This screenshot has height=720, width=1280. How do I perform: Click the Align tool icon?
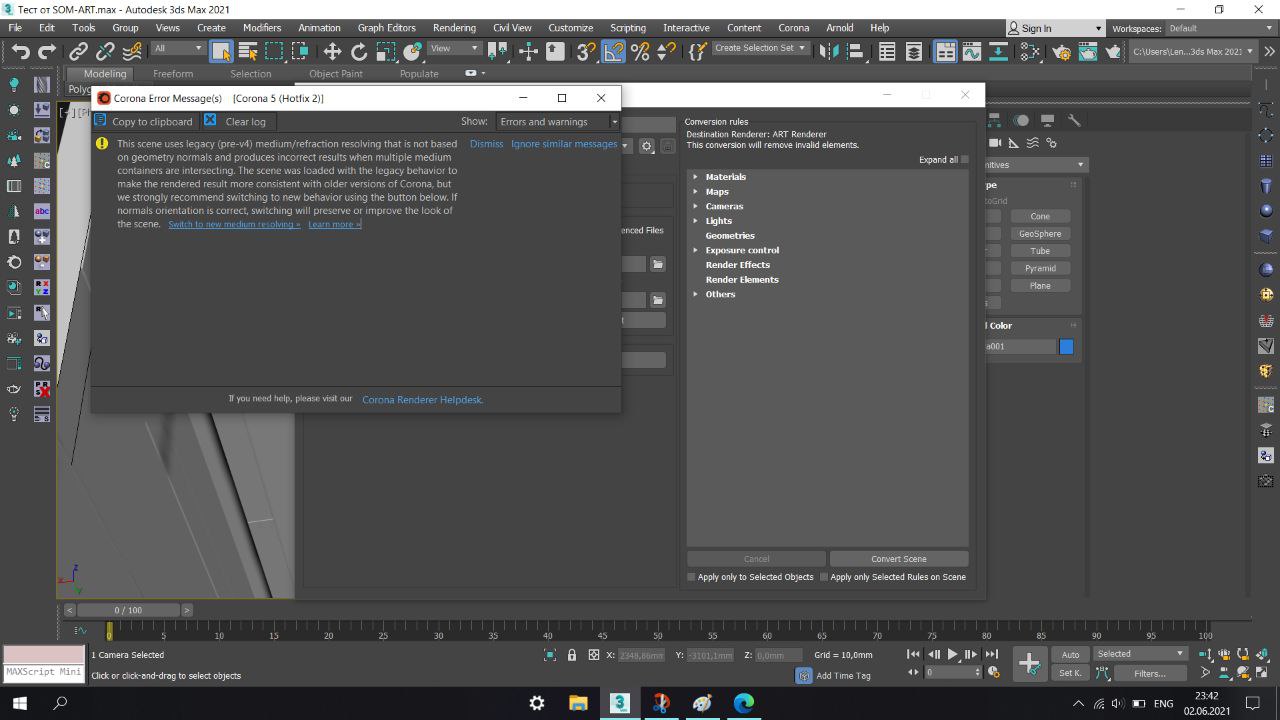[854, 51]
